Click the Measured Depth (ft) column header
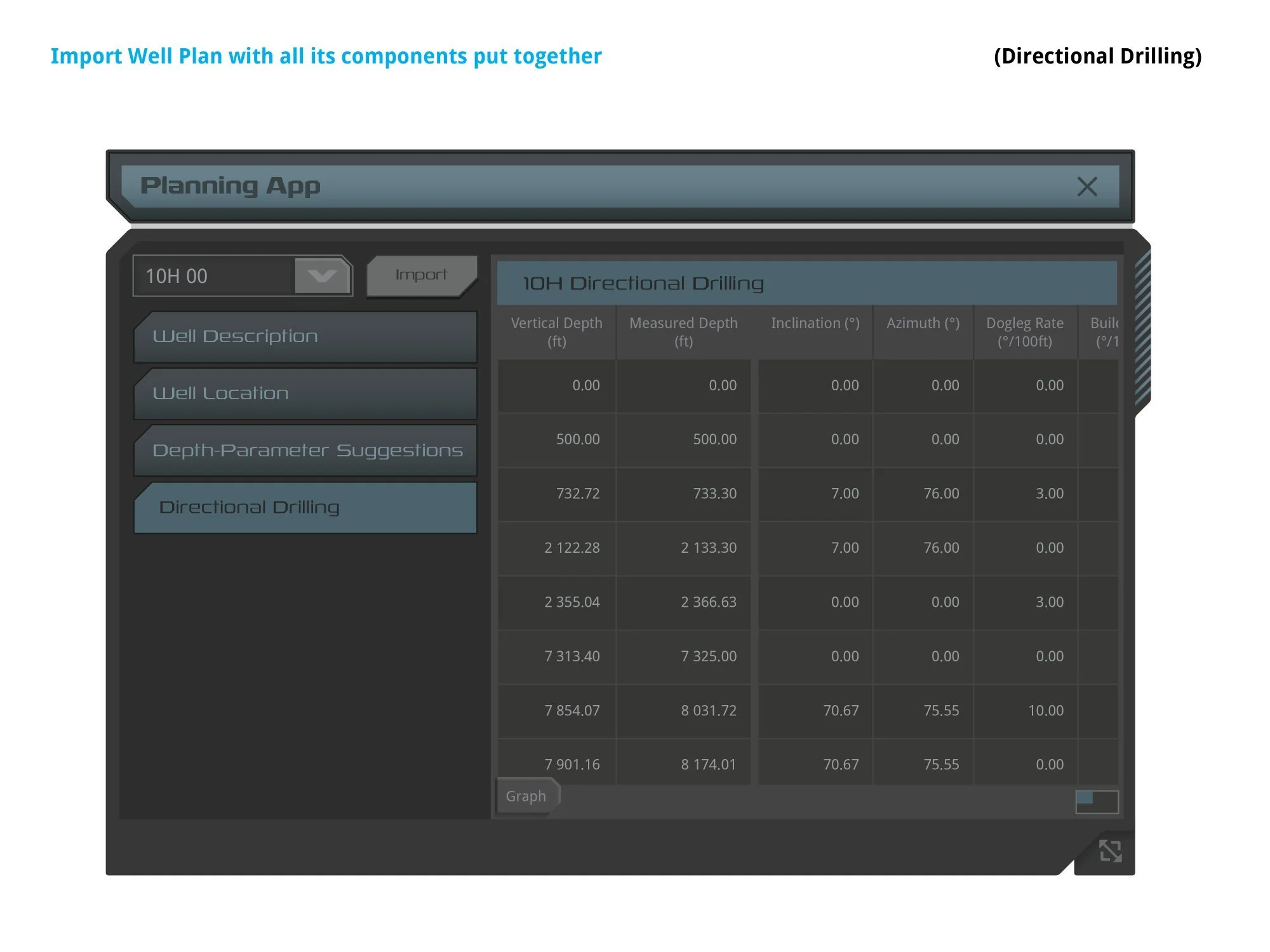Screen dimensions: 1270x952 683,332
